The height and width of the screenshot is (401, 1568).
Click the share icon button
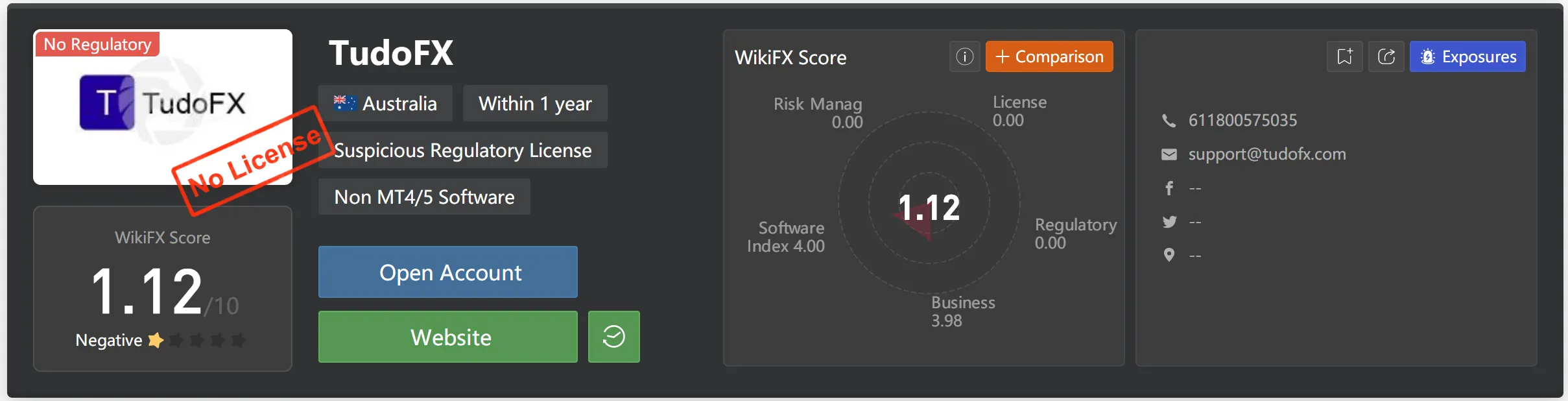[1386, 56]
